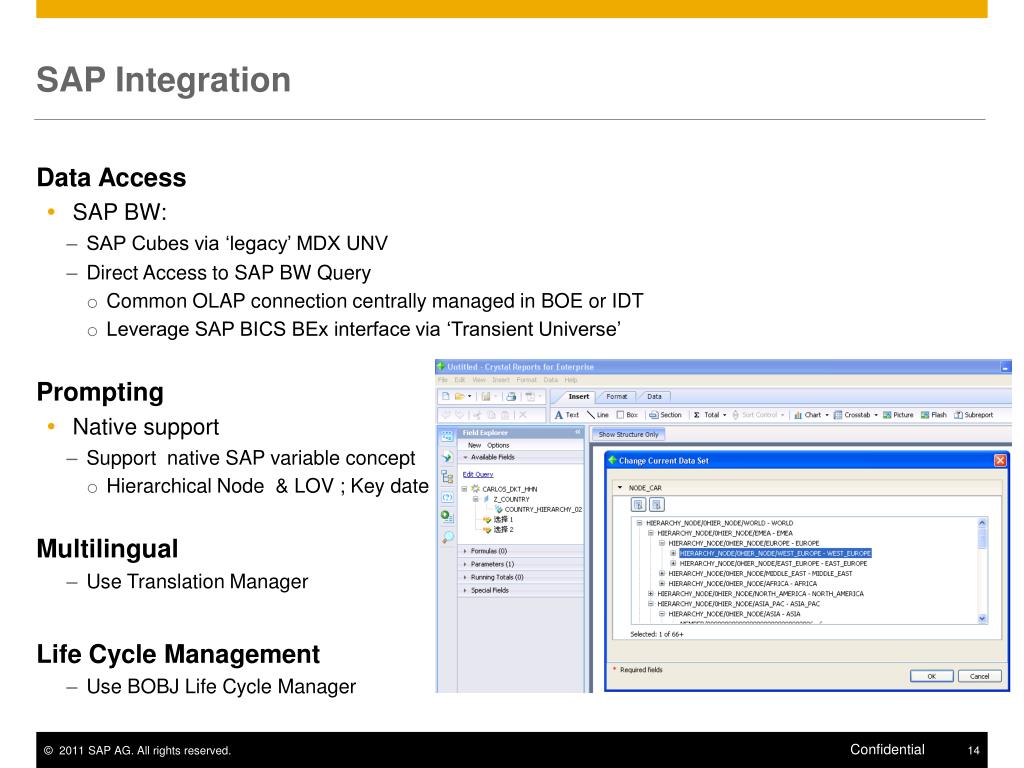Click the 'Selected: 1 of 66+' text
The image size is (1024, 768).
click(x=656, y=634)
